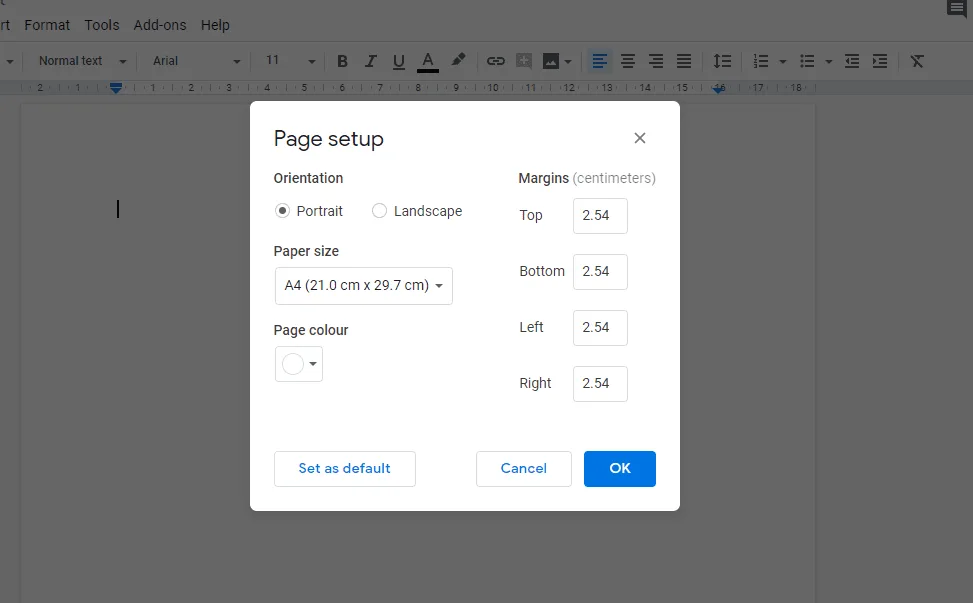
Task: Toggle bold formatting in toolbar
Action: (342, 61)
